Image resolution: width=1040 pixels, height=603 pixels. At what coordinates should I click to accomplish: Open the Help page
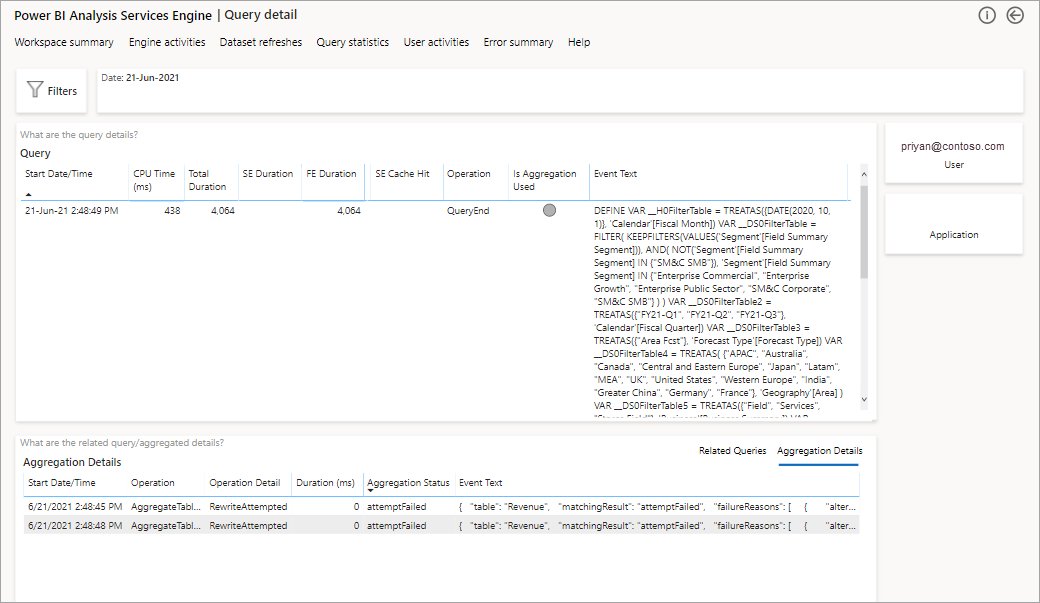click(578, 42)
